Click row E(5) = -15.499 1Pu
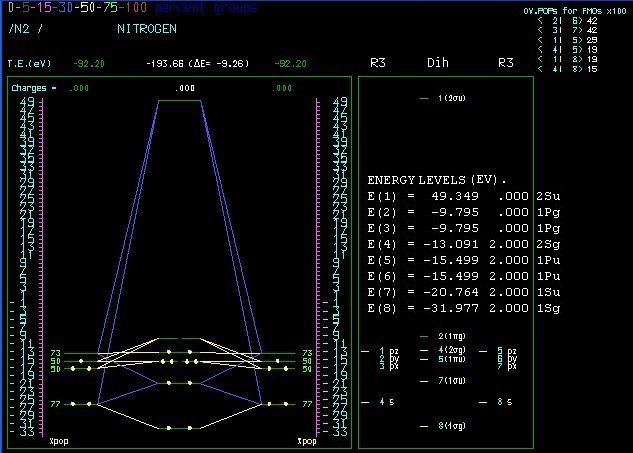This screenshot has width=633, height=453. click(x=464, y=260)
